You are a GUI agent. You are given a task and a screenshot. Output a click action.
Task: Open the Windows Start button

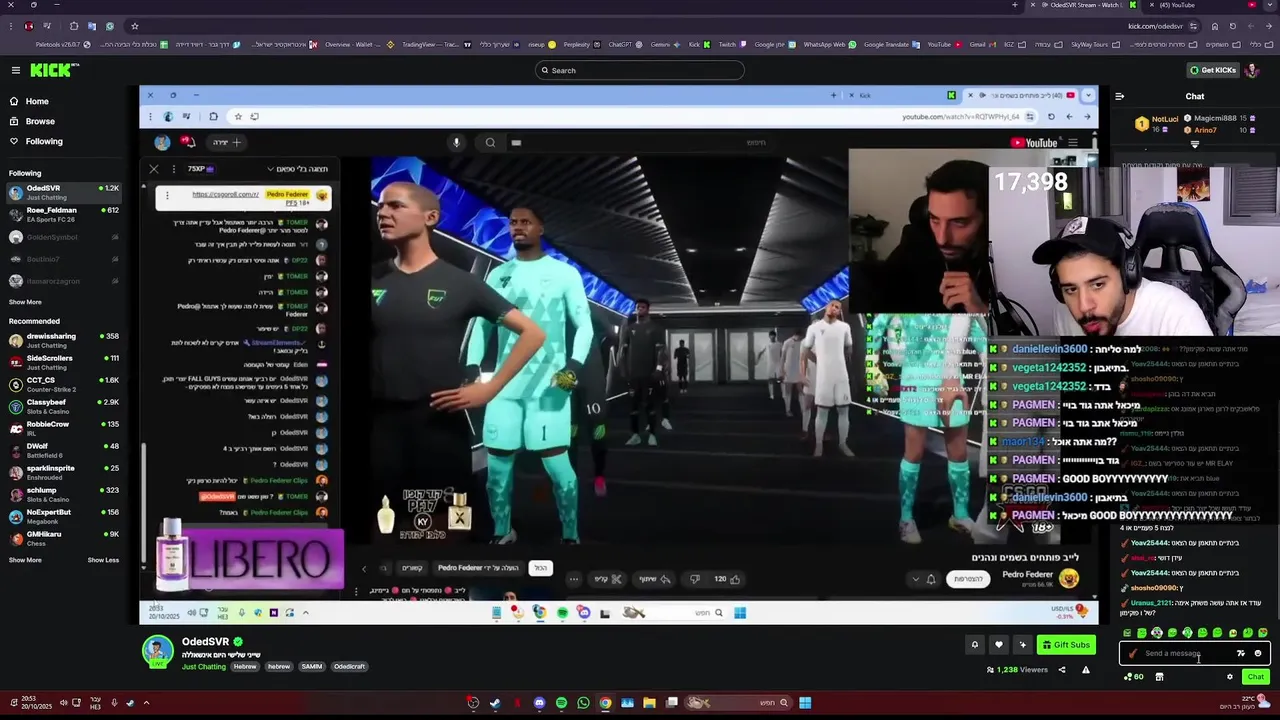[x=805, y=703]
